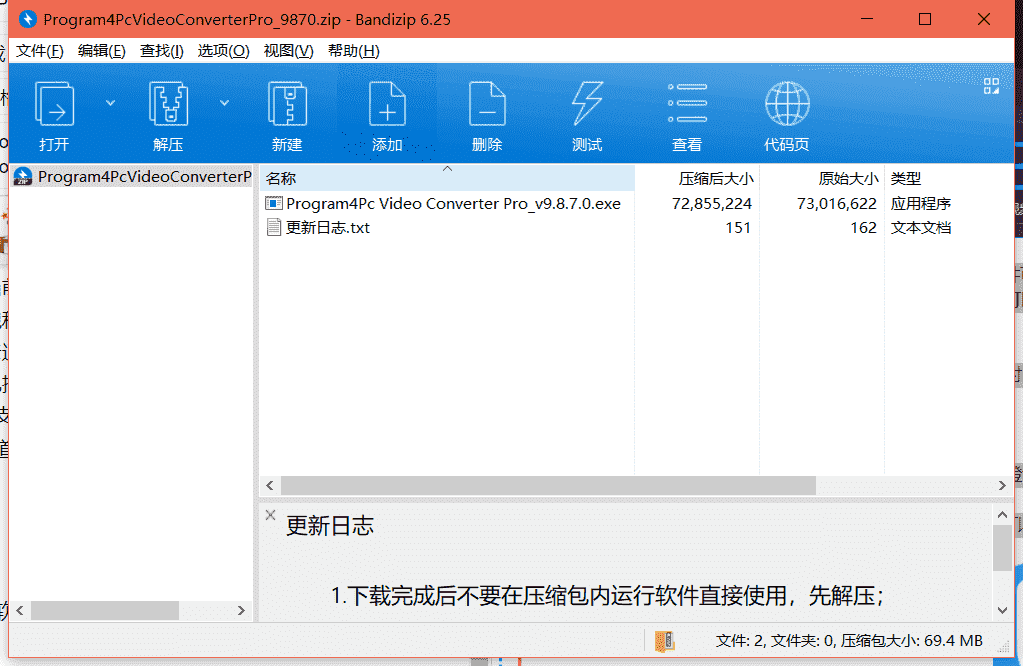Viewport: 1023px width, 666px height.
Task: Click original size value 162
Action: 863,228
